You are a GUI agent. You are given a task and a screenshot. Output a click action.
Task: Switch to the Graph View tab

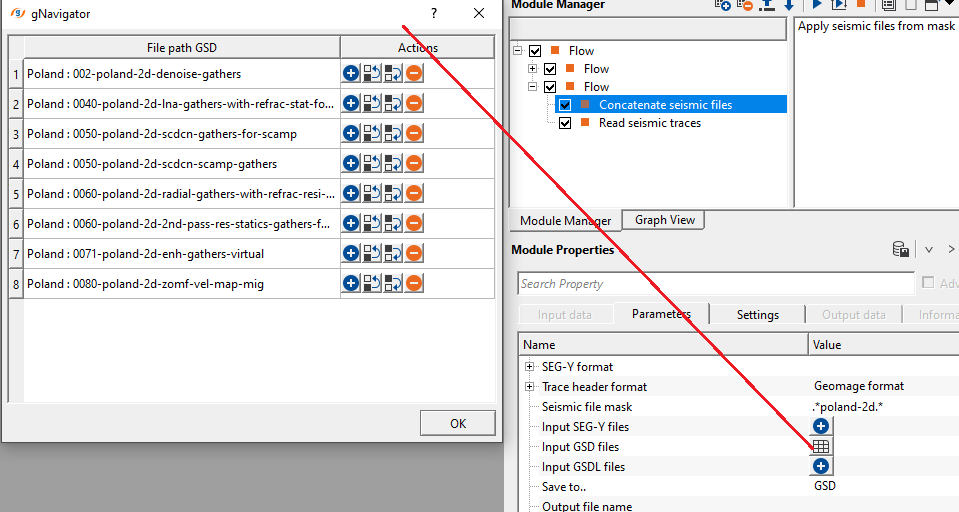[664, 220]
